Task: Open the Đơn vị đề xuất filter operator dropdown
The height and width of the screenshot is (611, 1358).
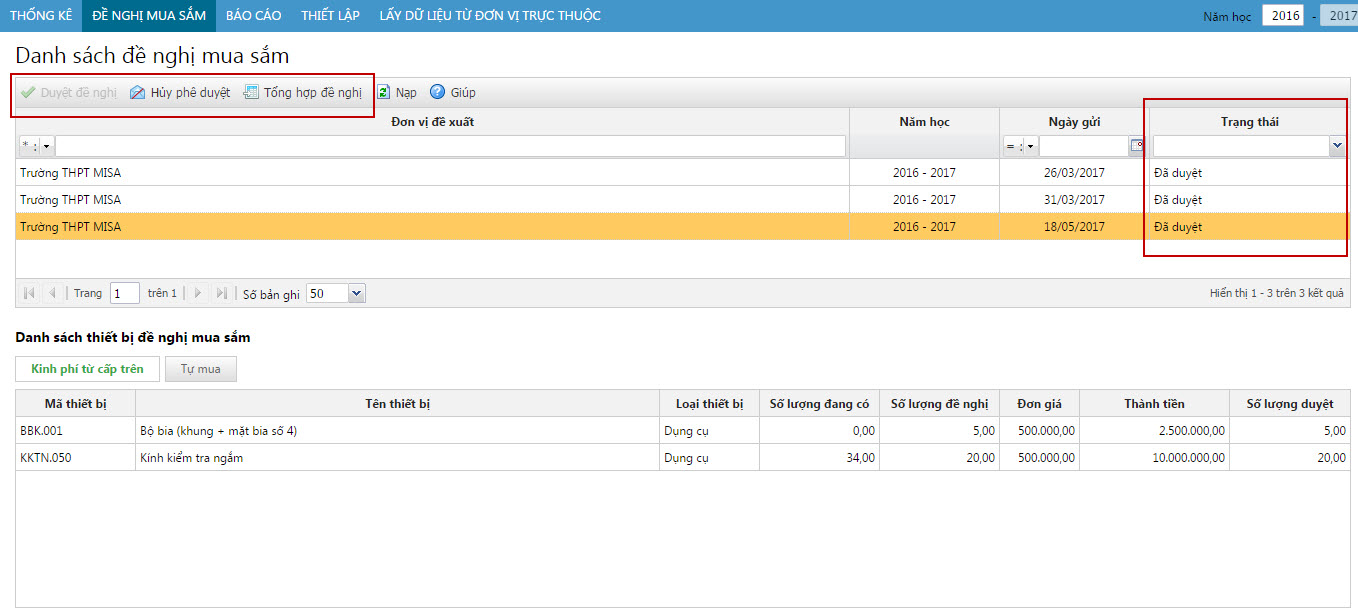Action: coord(46,147)
